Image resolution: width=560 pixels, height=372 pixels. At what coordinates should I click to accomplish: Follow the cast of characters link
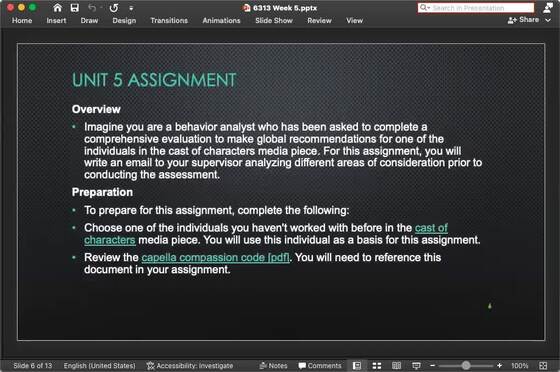click(266, 234)
